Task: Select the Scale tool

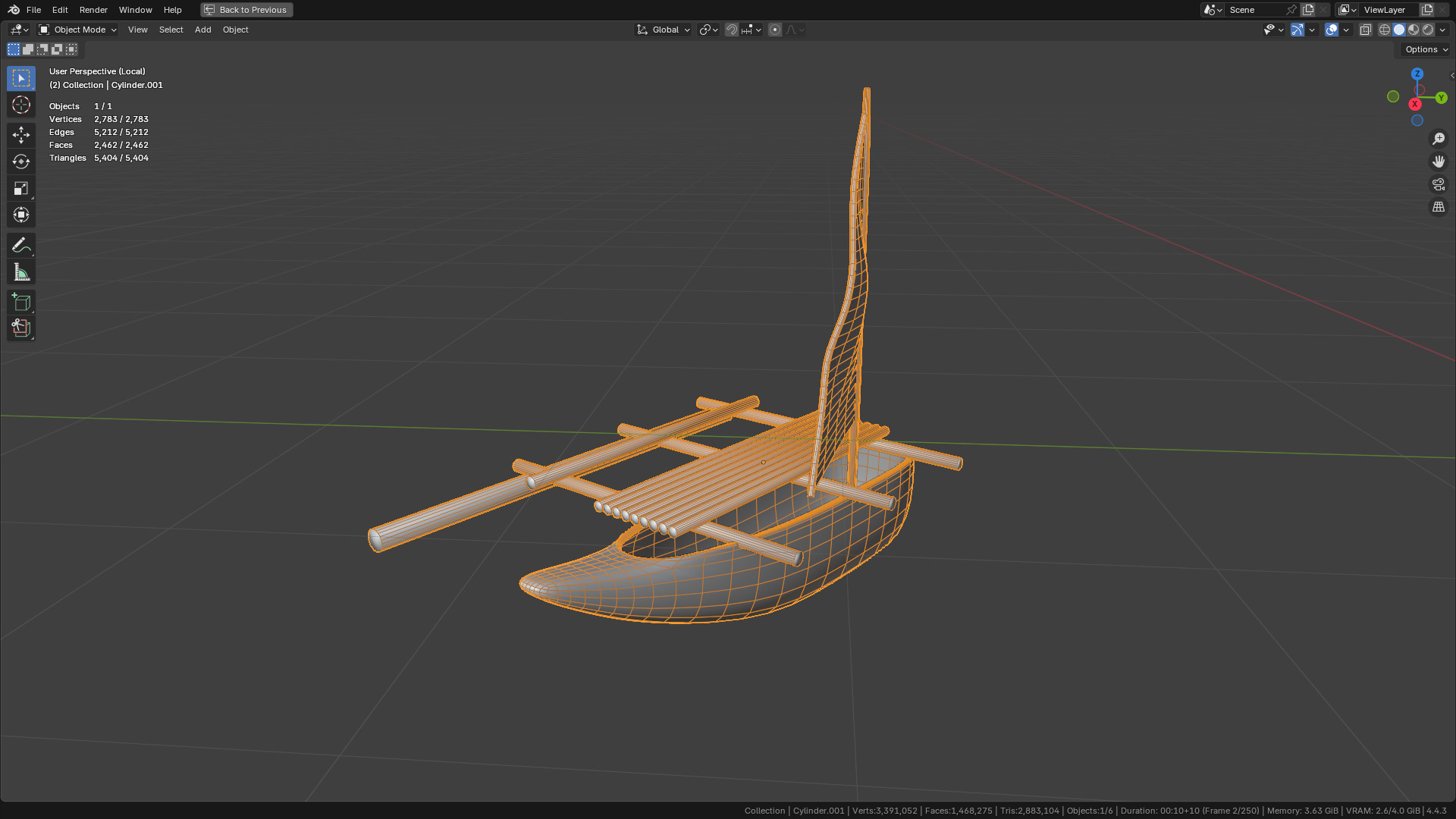Action: pos(21,188)
